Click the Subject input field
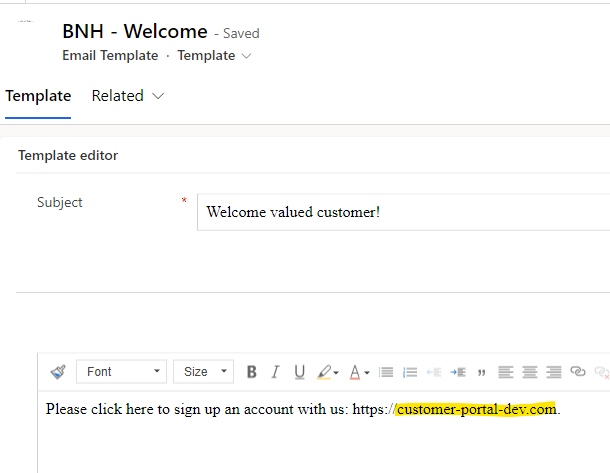 click(x=400, y=212)
